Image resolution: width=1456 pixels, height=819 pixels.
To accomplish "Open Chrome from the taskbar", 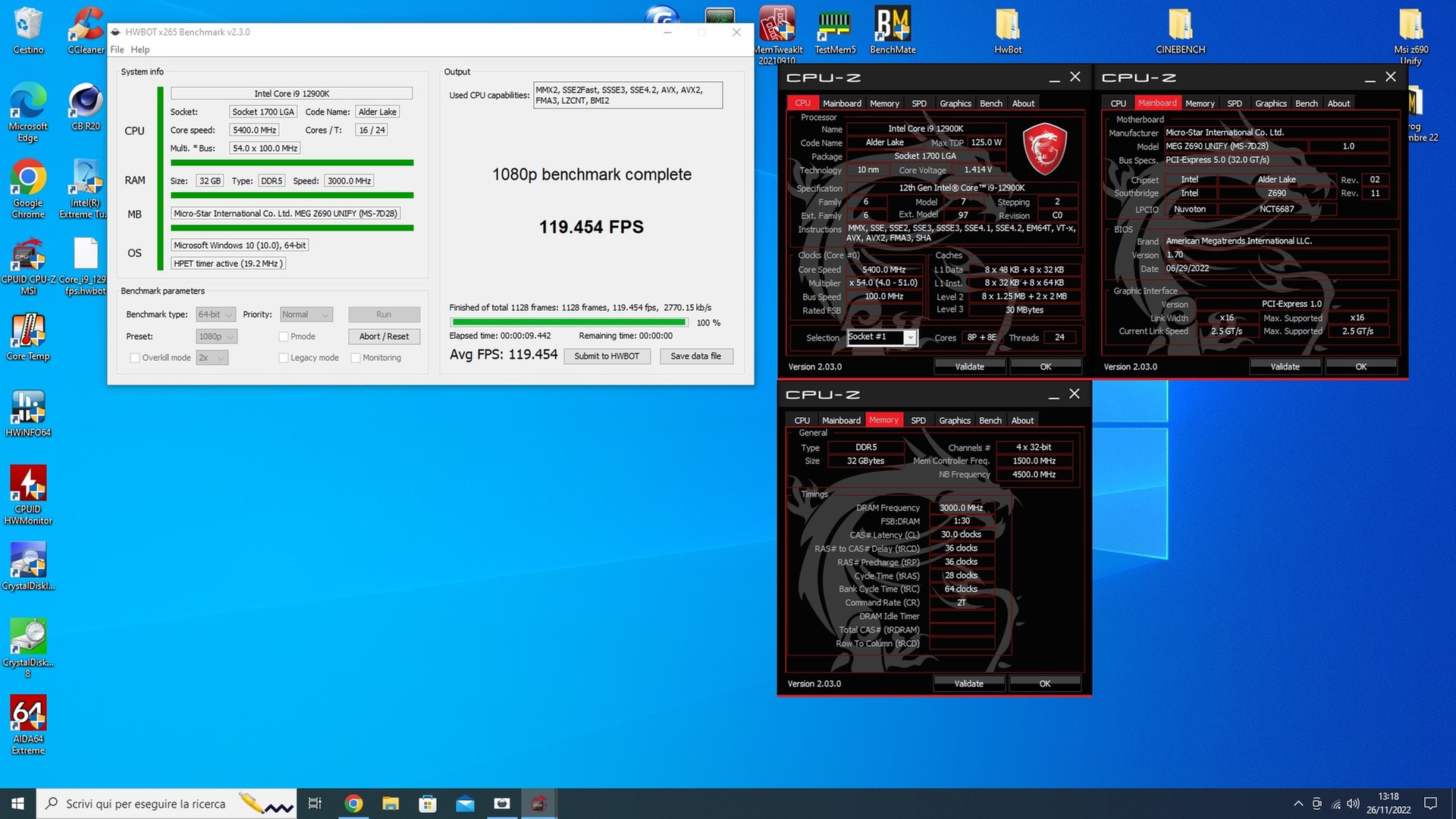I will tap(353, 803).
